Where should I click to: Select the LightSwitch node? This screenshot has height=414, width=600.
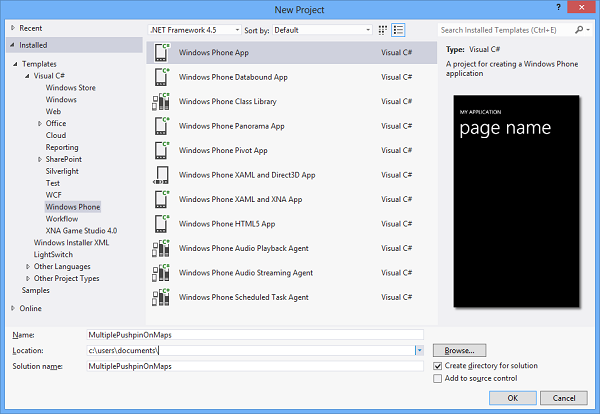(53, 254)
